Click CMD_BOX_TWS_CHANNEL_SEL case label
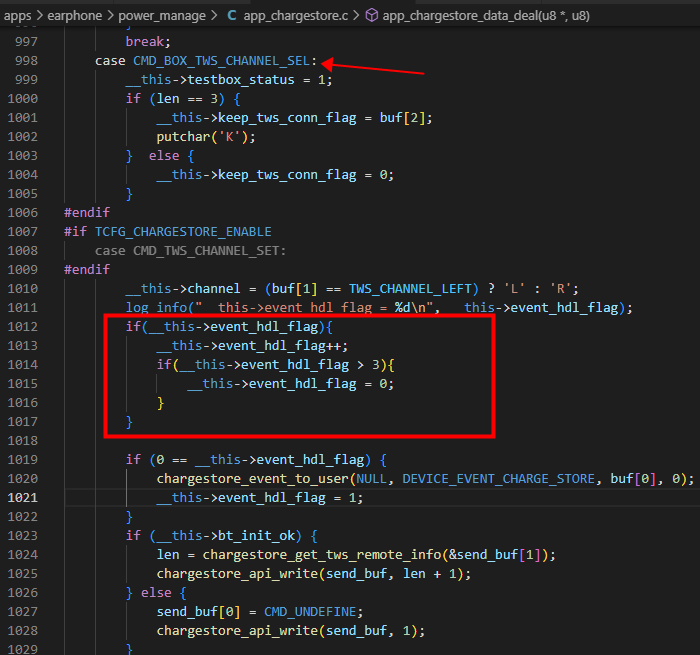700x655 pixels. click(x=221, y=61)
